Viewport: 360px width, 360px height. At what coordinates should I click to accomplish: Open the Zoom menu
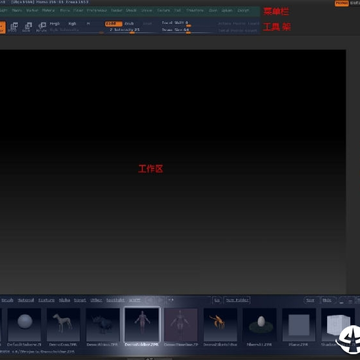click(x=213, y=10)
